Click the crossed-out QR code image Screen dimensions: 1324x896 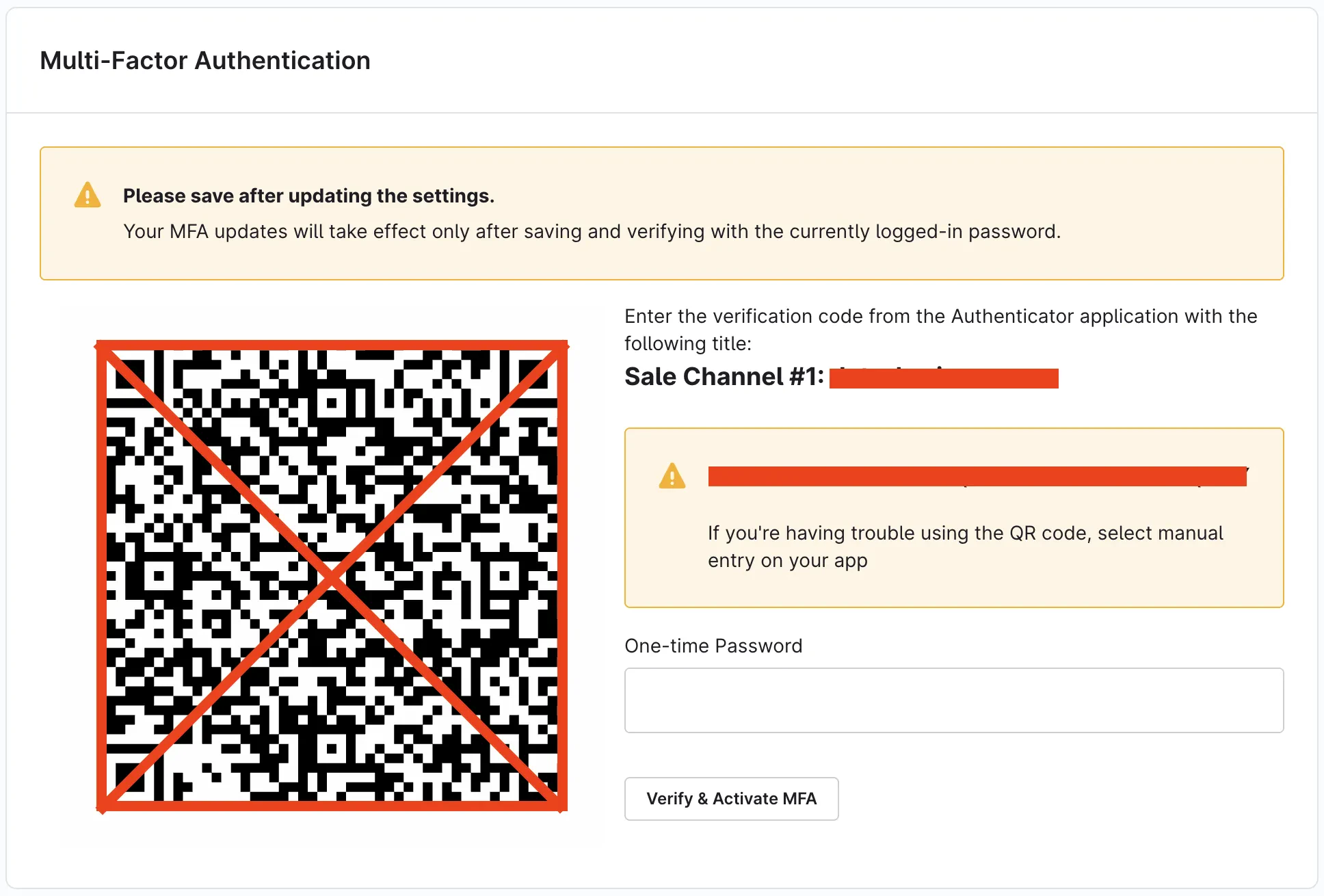point(332,576)
